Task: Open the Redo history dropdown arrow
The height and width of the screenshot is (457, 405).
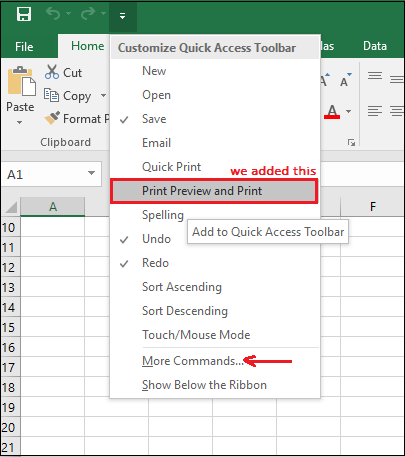Action: (104, 14)
